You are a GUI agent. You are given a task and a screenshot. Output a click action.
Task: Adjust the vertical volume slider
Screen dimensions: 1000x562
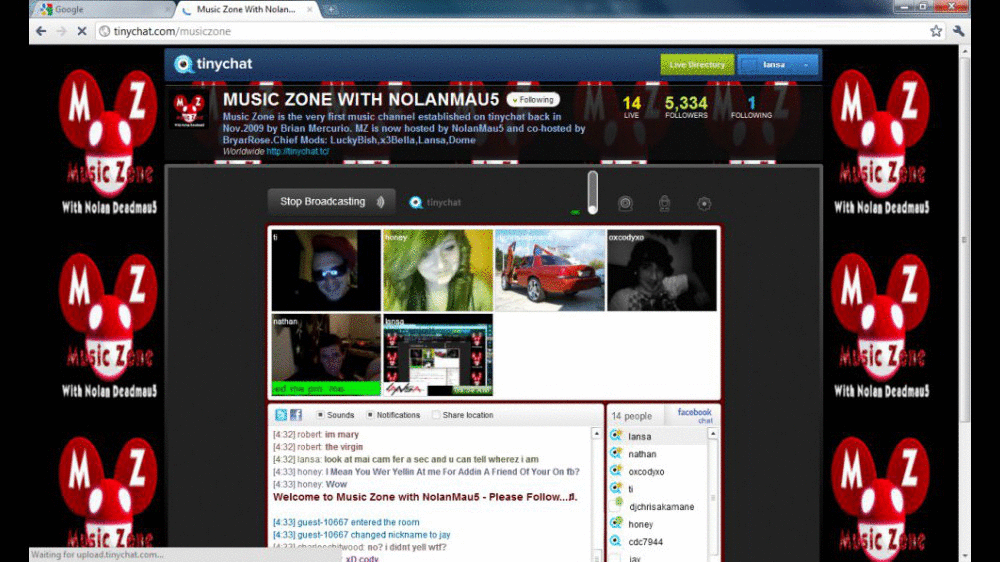point(593,192)
